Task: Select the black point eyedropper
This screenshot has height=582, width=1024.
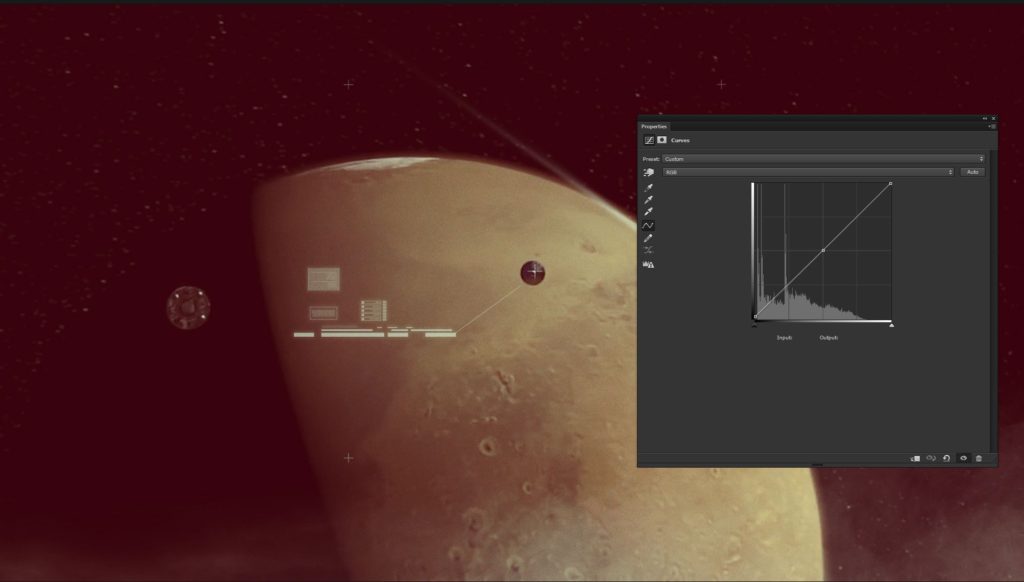Action: 649,187
